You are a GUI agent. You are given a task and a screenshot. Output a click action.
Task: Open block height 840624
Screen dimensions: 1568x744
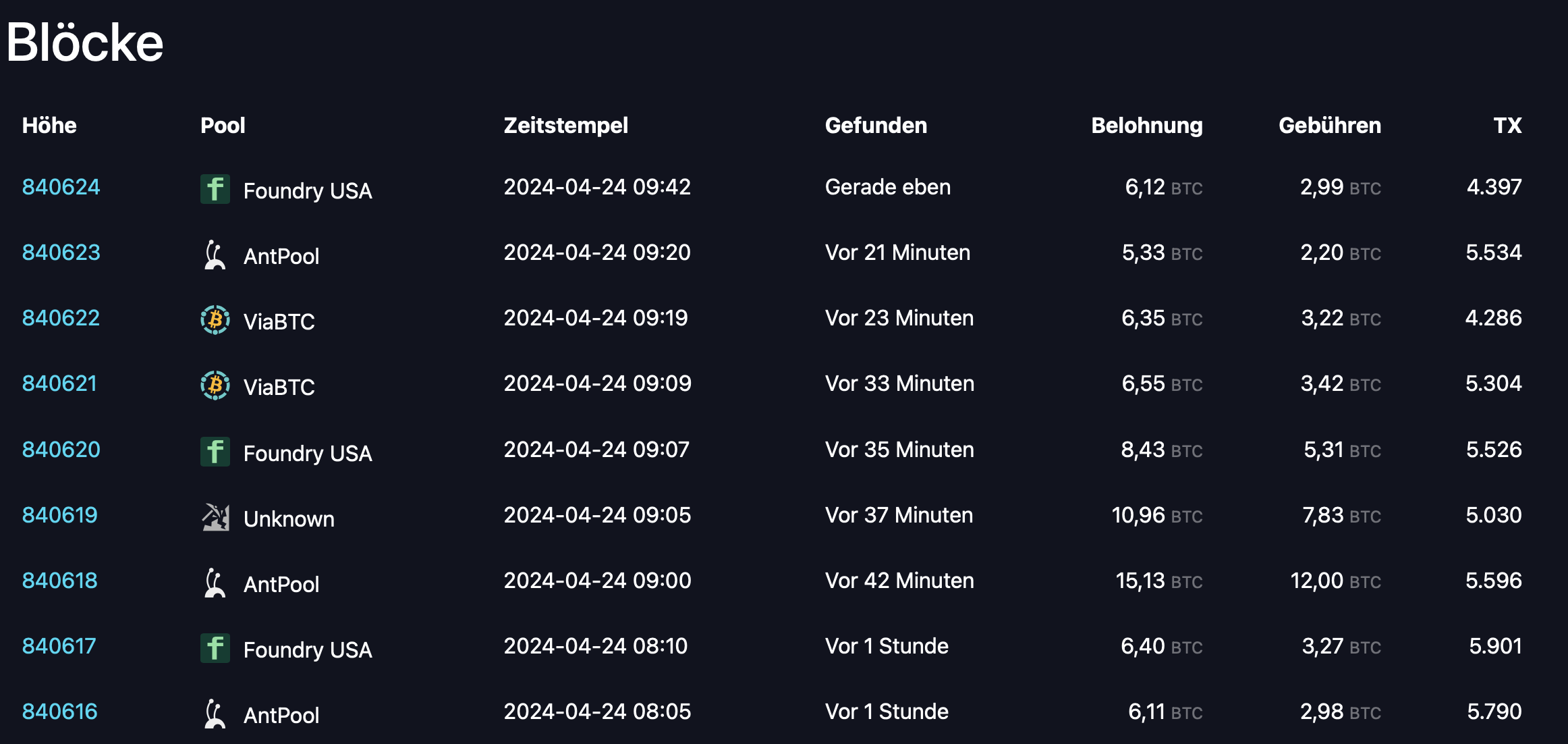pyautogui.click(x=61, y=187)
